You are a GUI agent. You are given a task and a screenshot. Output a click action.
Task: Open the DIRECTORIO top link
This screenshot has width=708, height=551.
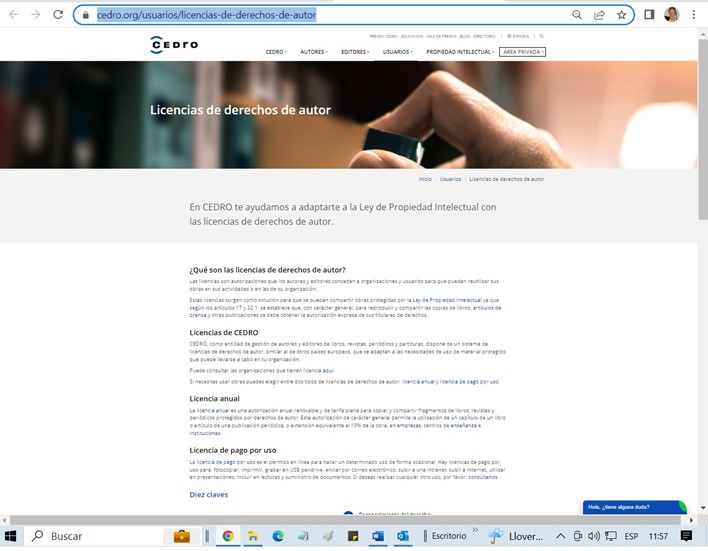[484, 36]
